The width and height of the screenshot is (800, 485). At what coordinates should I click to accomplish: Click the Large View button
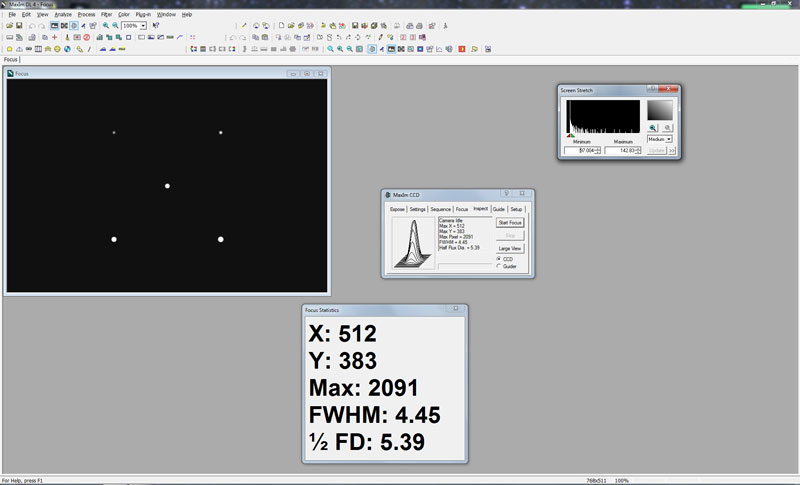pyautogui.click(x=510, y=248)
